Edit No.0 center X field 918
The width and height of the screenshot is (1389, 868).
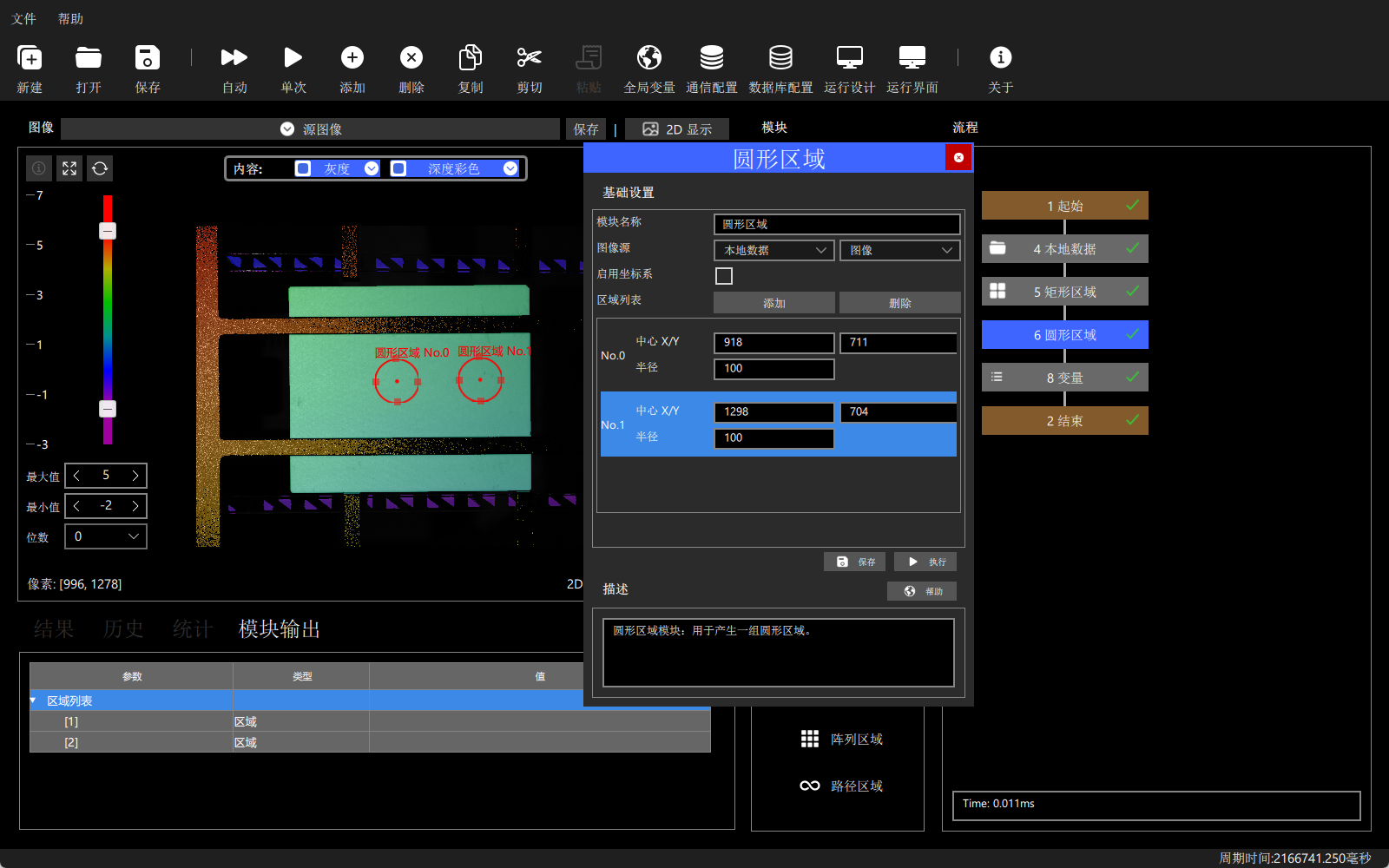coord(774,342)
